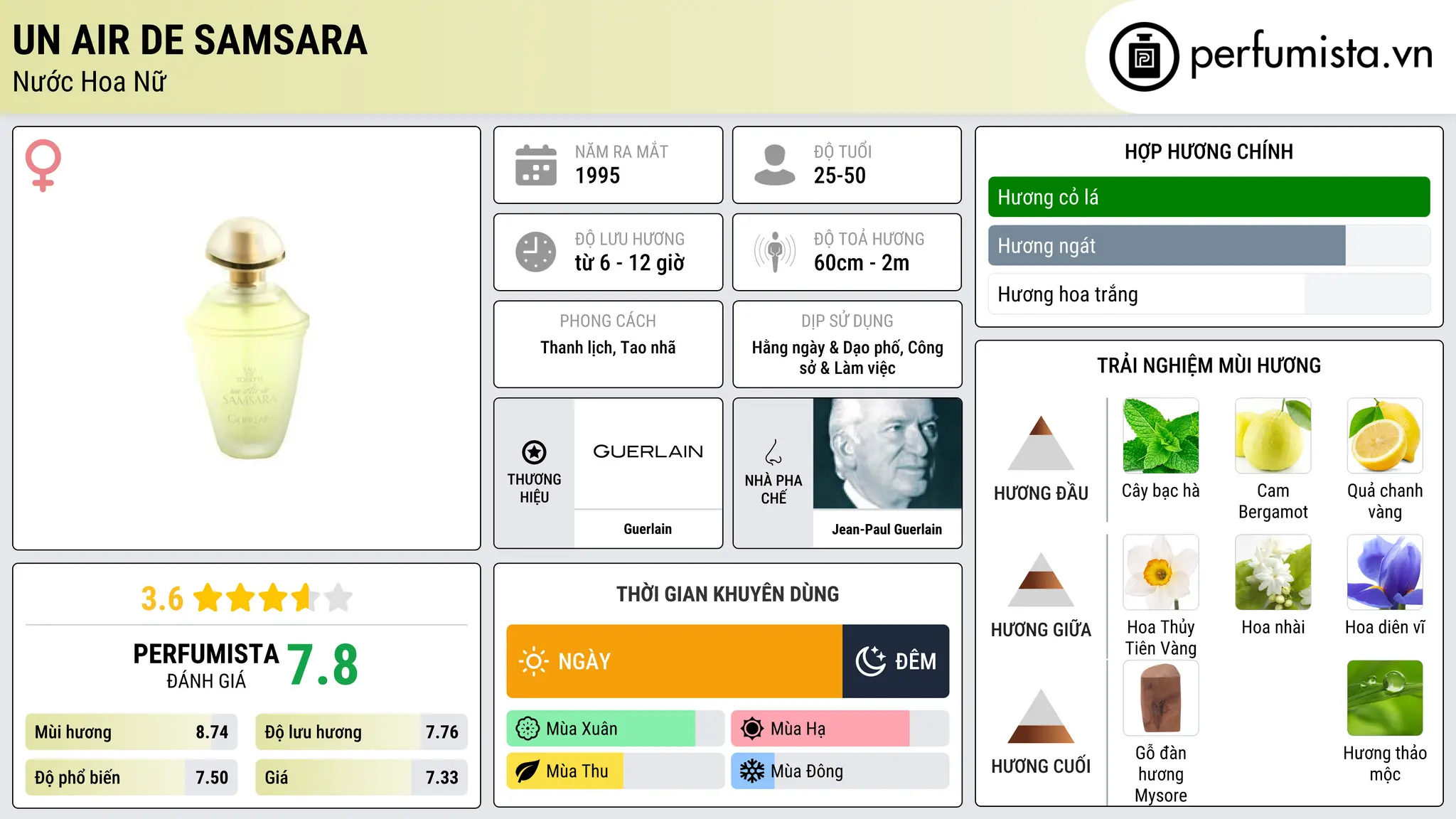Click the Độ lưu hương score bar
Screen dimensions: 1456x819
click(361, 732)
